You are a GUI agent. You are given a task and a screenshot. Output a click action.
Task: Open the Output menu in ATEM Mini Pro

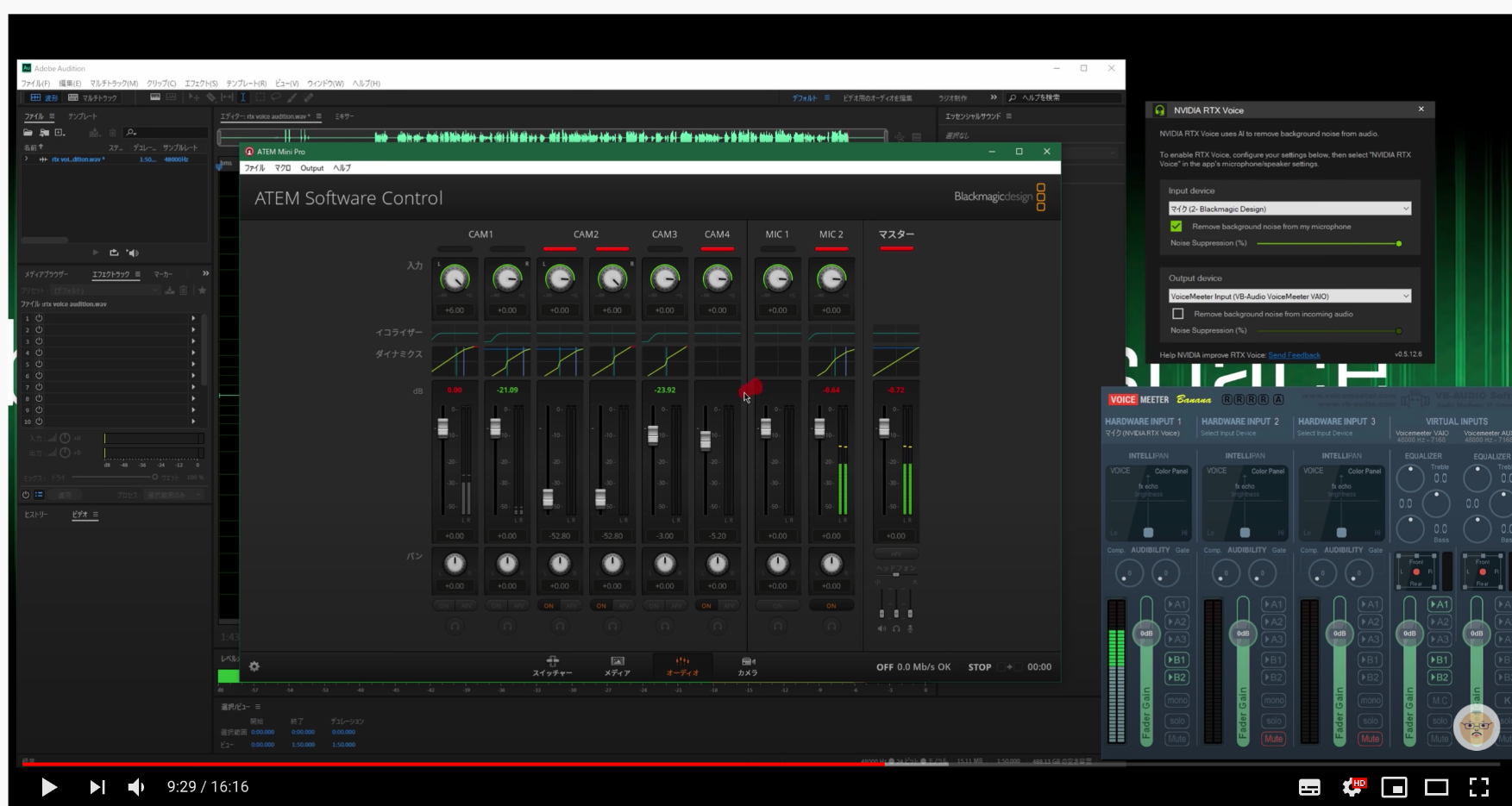(x=312, y=168)
